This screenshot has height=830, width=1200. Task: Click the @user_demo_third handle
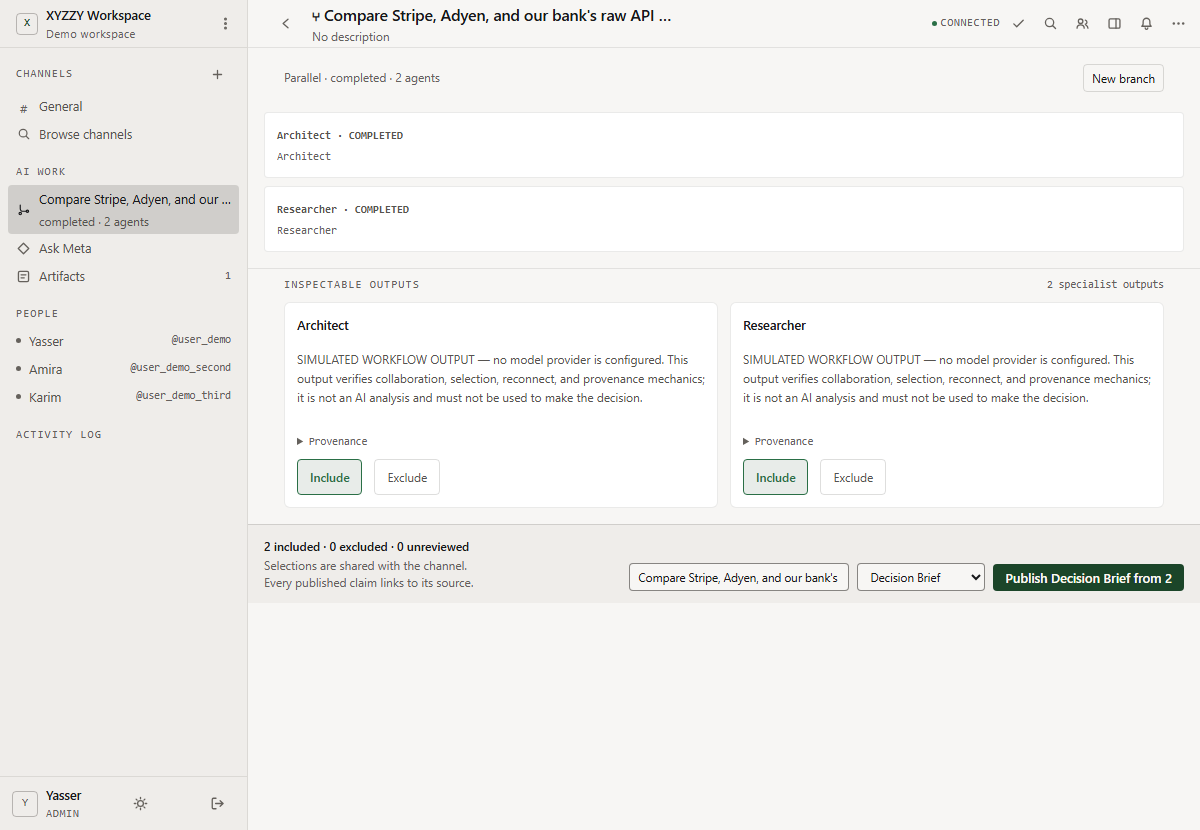[183, 396]
